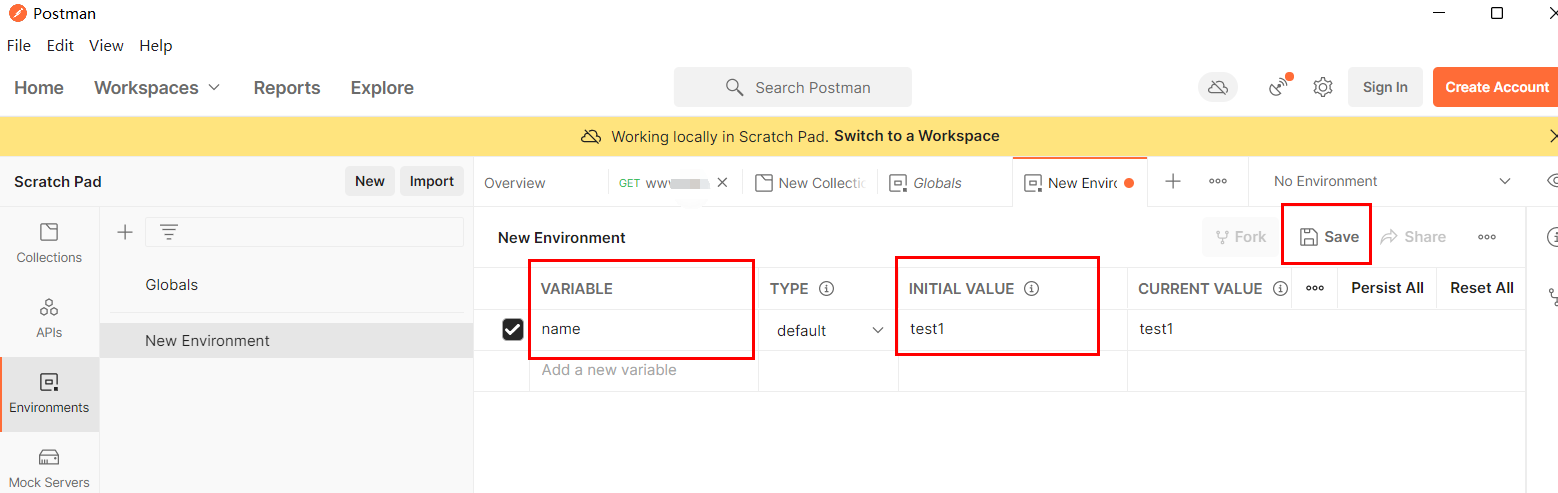
Task: Open Explore in top navigation
Action: pyautogui.click(x=382, y=88)
